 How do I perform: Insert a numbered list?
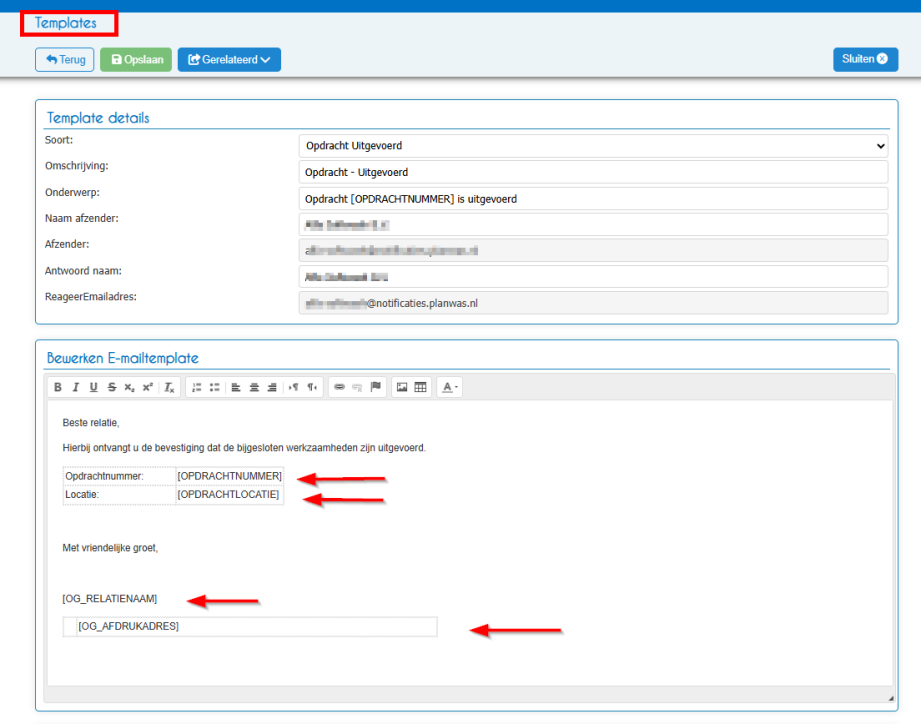[x=197, y=388]
